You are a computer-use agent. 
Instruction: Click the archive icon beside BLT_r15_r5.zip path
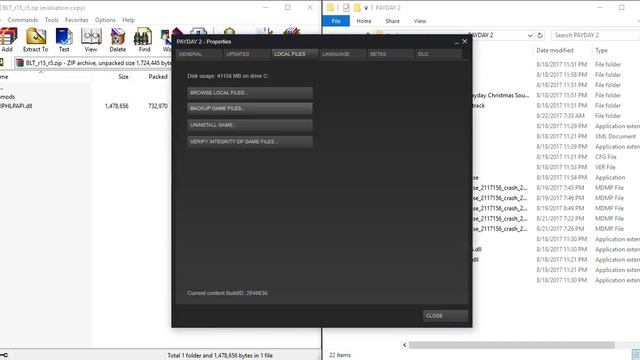20,63
